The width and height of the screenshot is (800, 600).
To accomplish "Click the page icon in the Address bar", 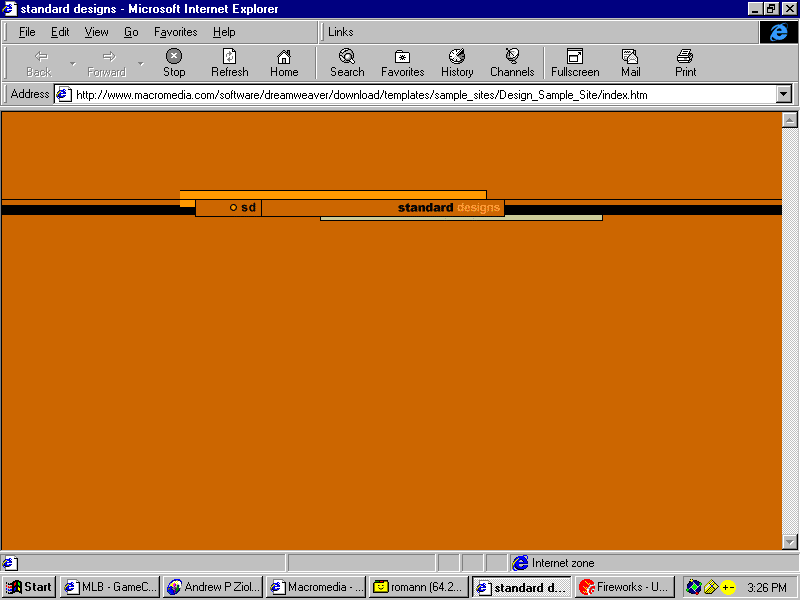I will (x=63, y=94).
